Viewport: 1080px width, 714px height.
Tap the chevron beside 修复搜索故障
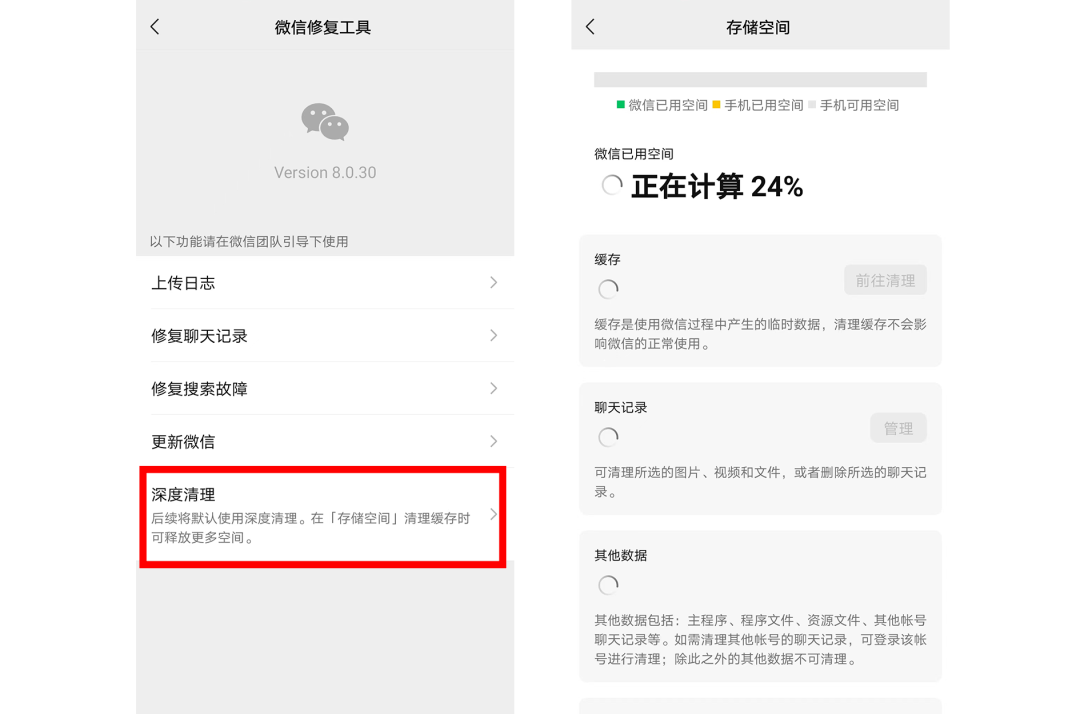tap(494, 388)
